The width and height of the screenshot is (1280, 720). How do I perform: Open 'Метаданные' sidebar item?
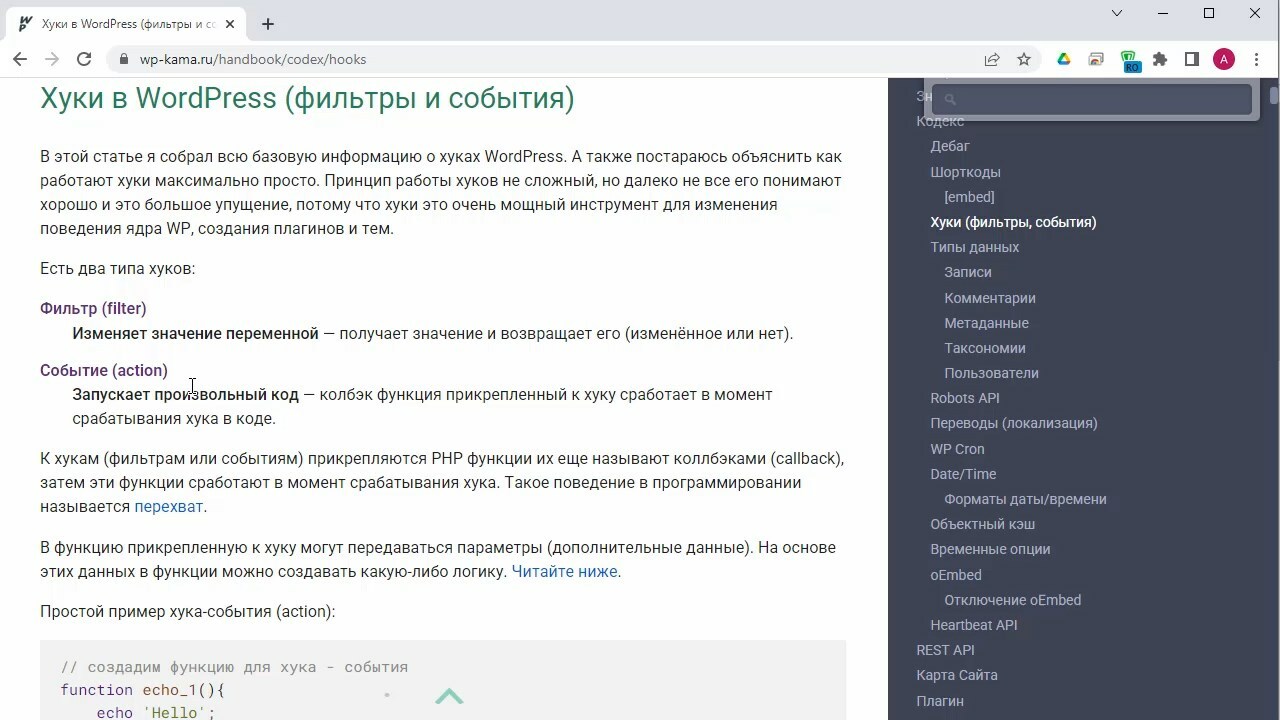pos(986,323)
